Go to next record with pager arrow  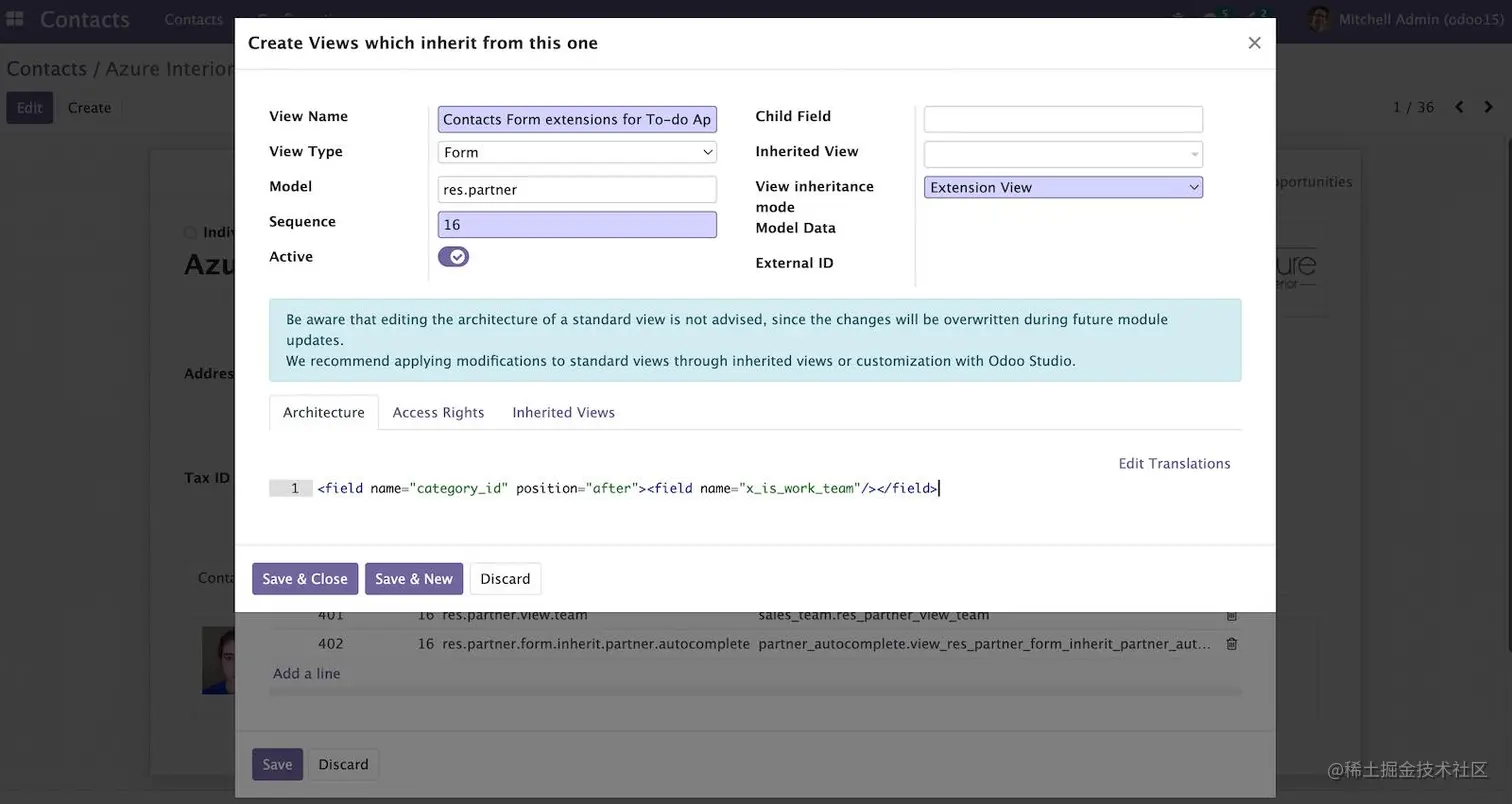(x=1488, y=107)
